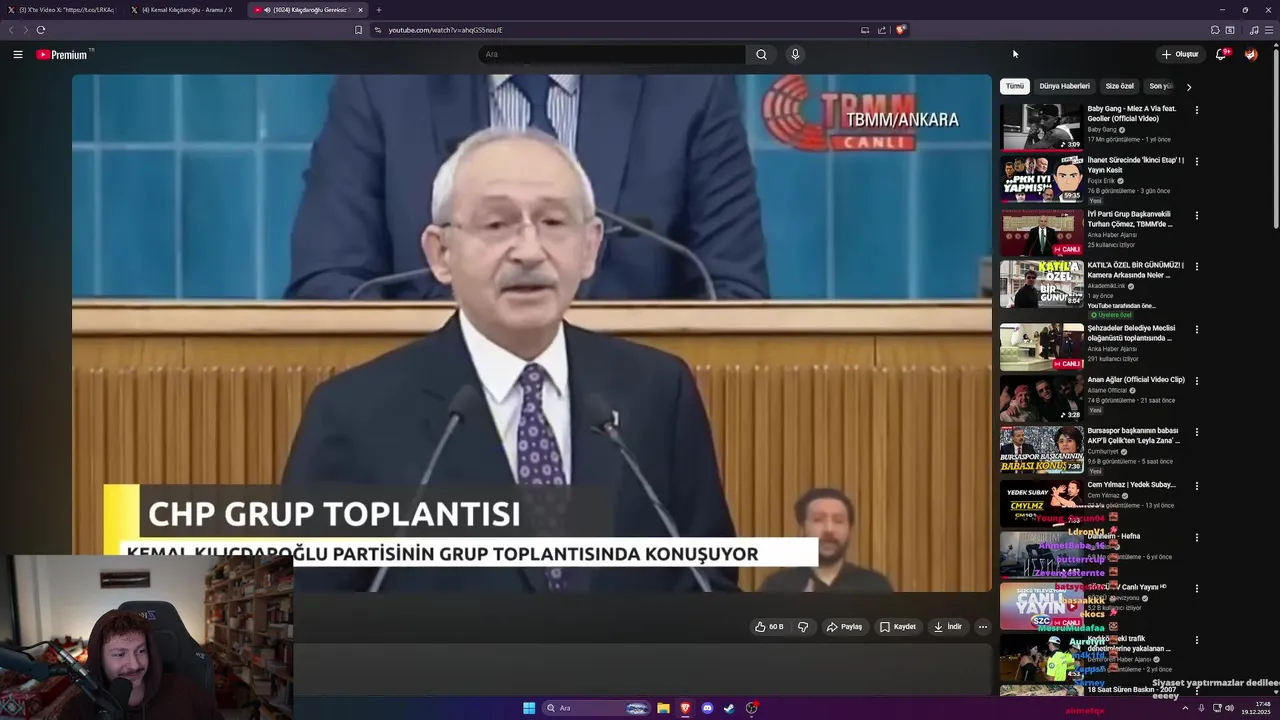This screenshot has height=720, width=1280.
Task: Open options for KATİL'A ÖZEL video
Action: coord(1197,267)
